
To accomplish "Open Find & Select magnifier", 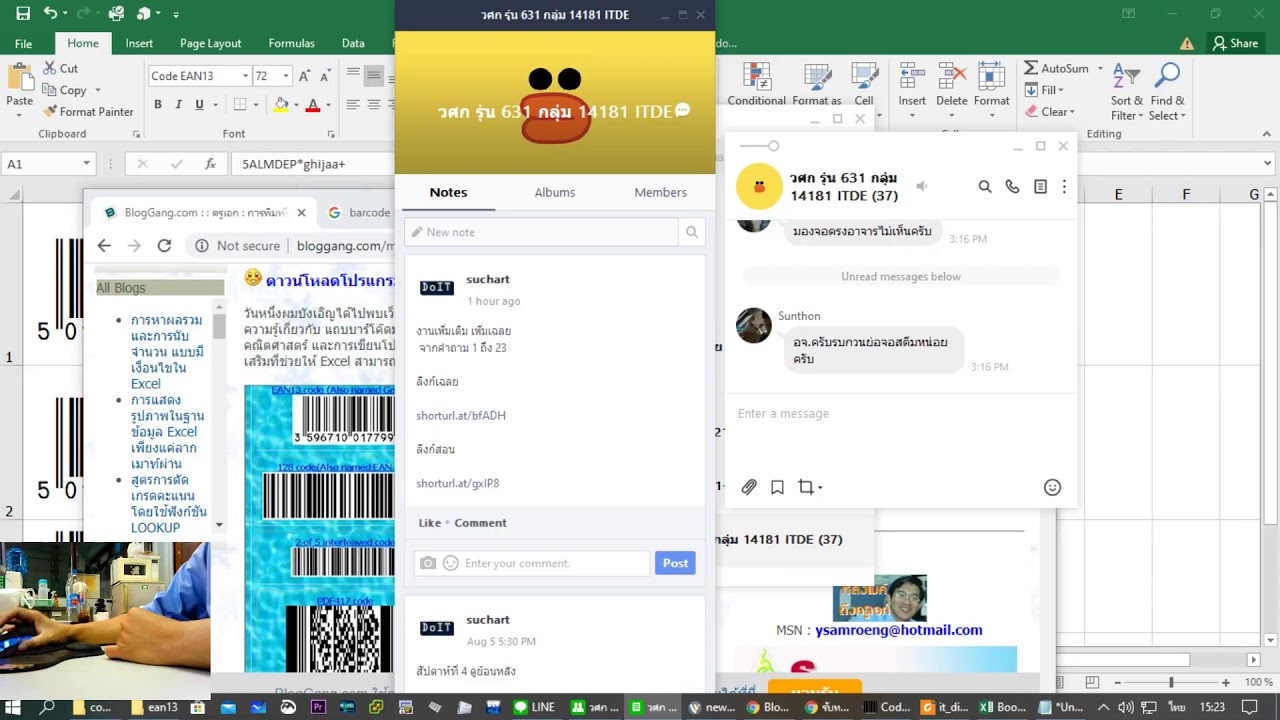I will (1167, 92).
